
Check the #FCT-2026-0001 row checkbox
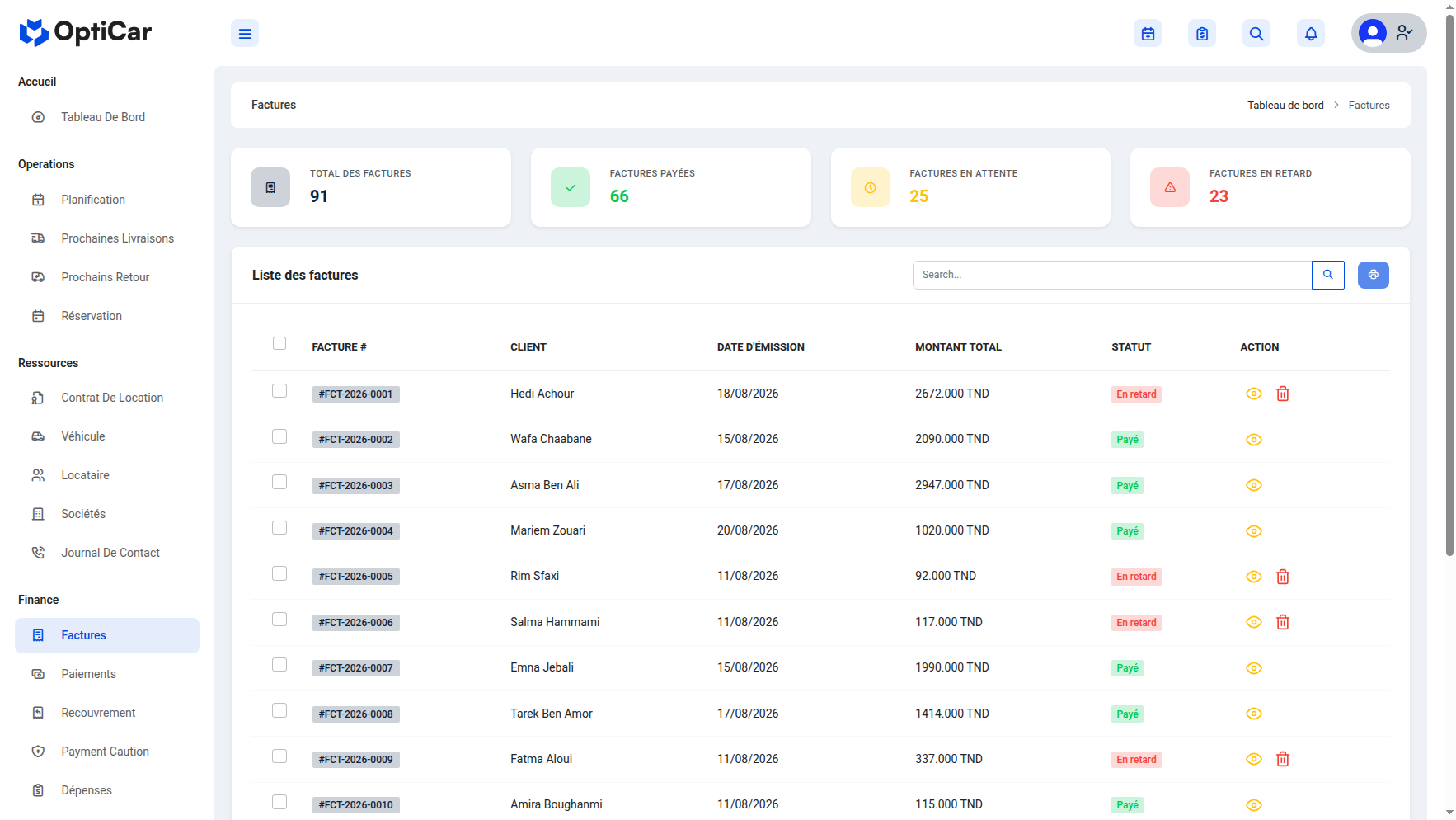(x=279, y=390)
